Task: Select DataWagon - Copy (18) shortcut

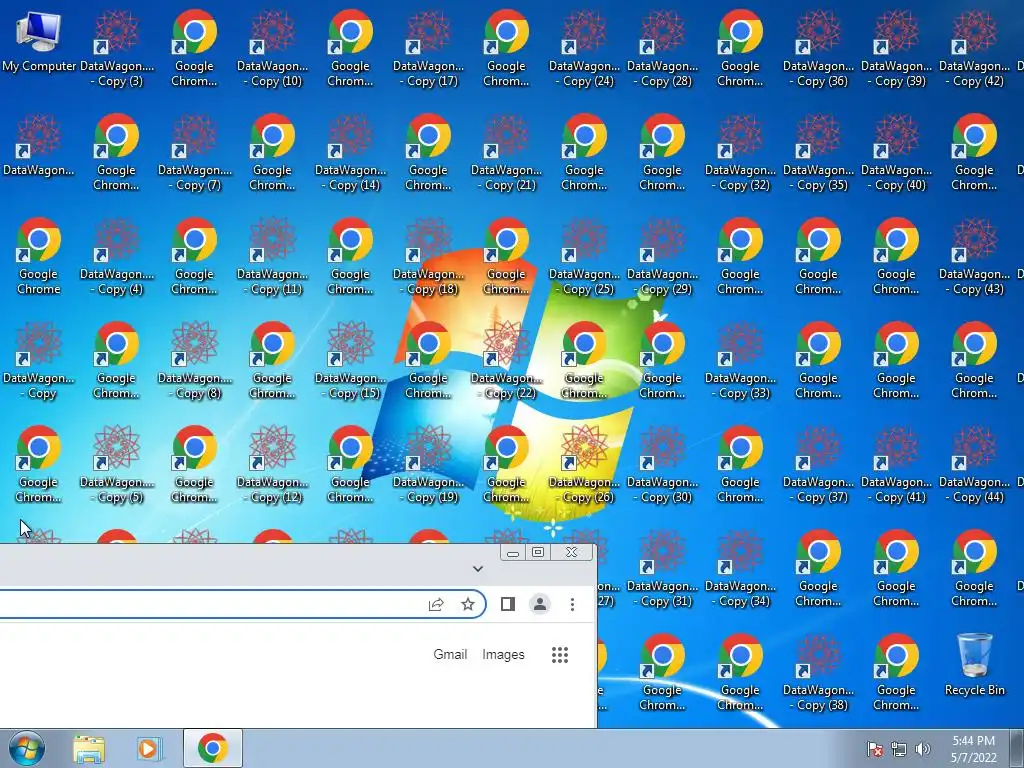Action: (428, 257)
